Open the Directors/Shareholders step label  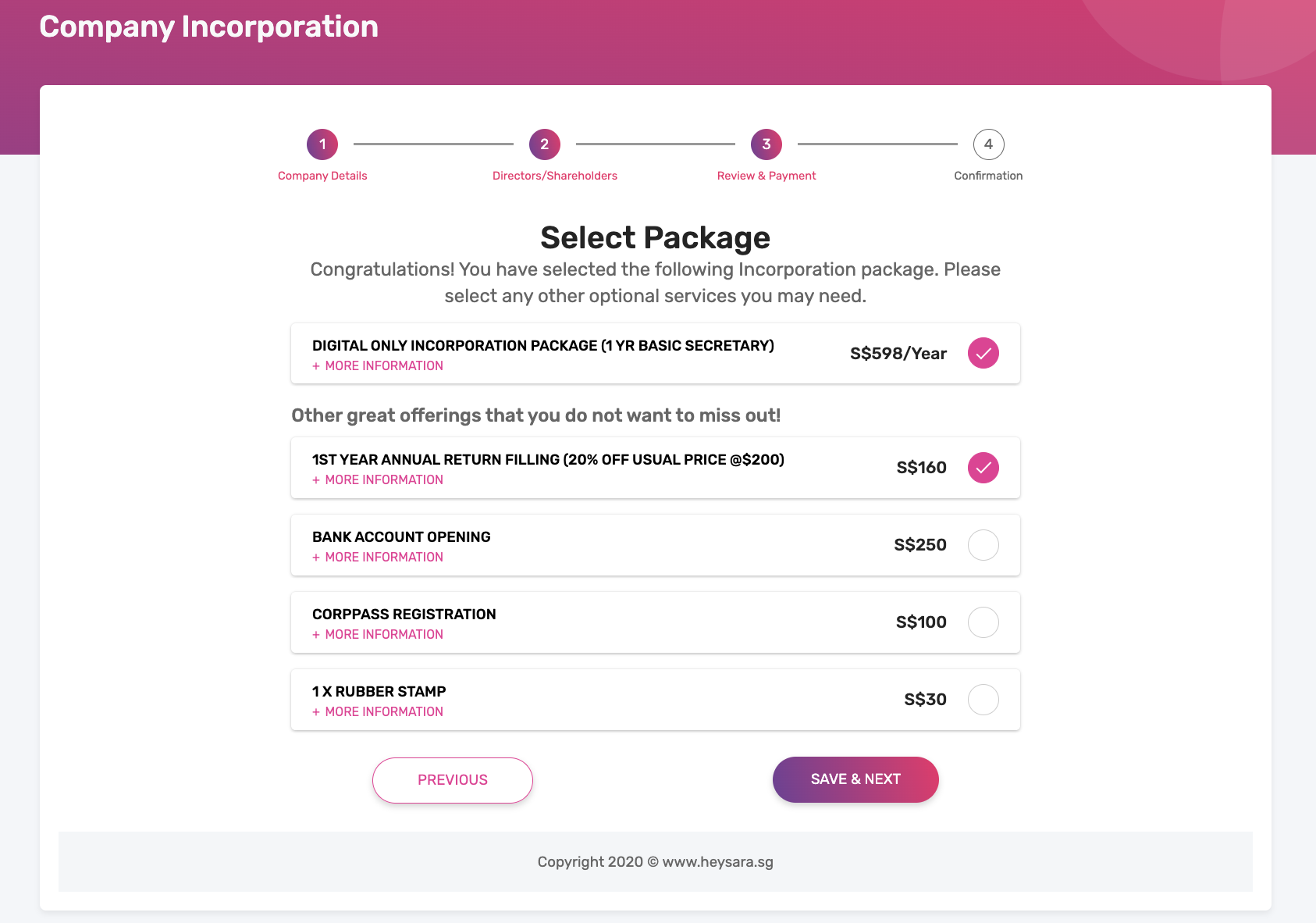pyautogui.click(x=555, y=176)
